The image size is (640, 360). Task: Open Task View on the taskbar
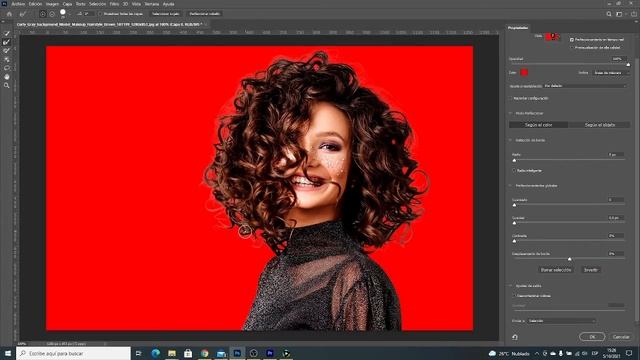pyautogui.click(x=138, y=353)
